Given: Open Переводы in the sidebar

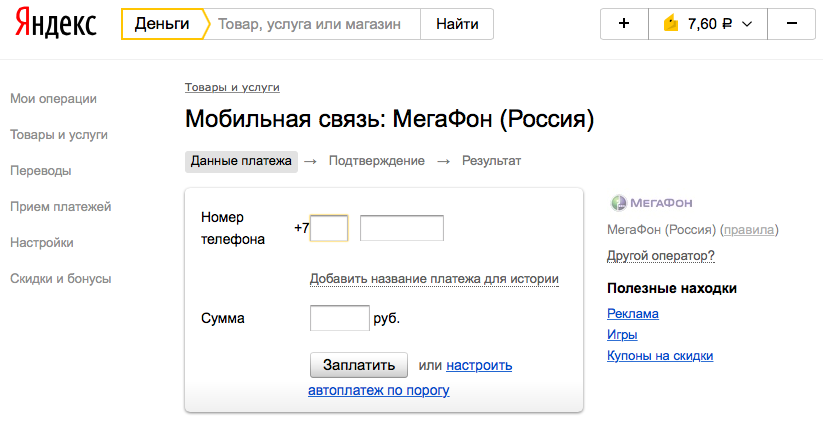Looking at the screenshot, I should click(41, 170).
